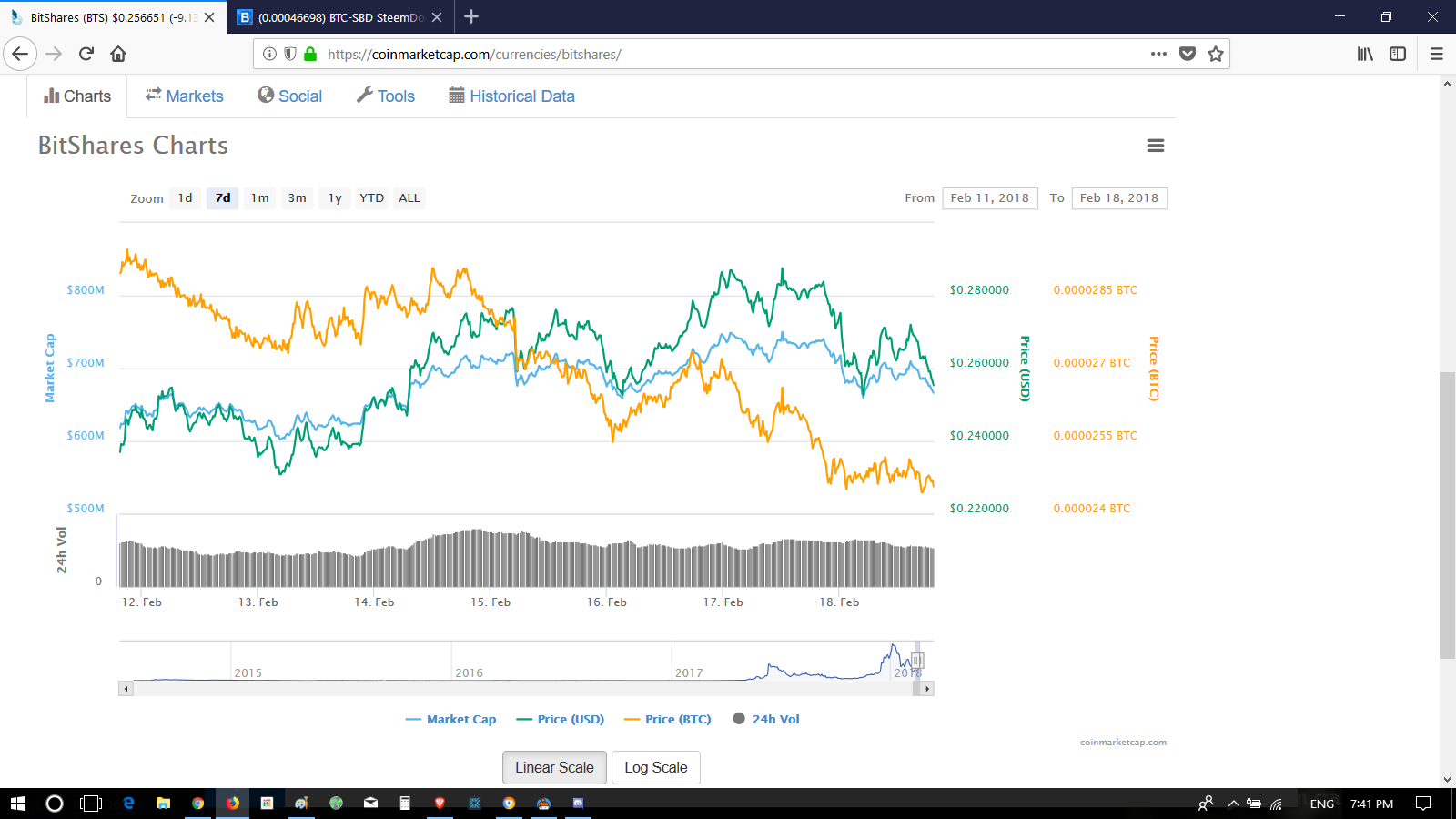
Task: Open the chart context hamburger menu
Action: (1156, 146)
